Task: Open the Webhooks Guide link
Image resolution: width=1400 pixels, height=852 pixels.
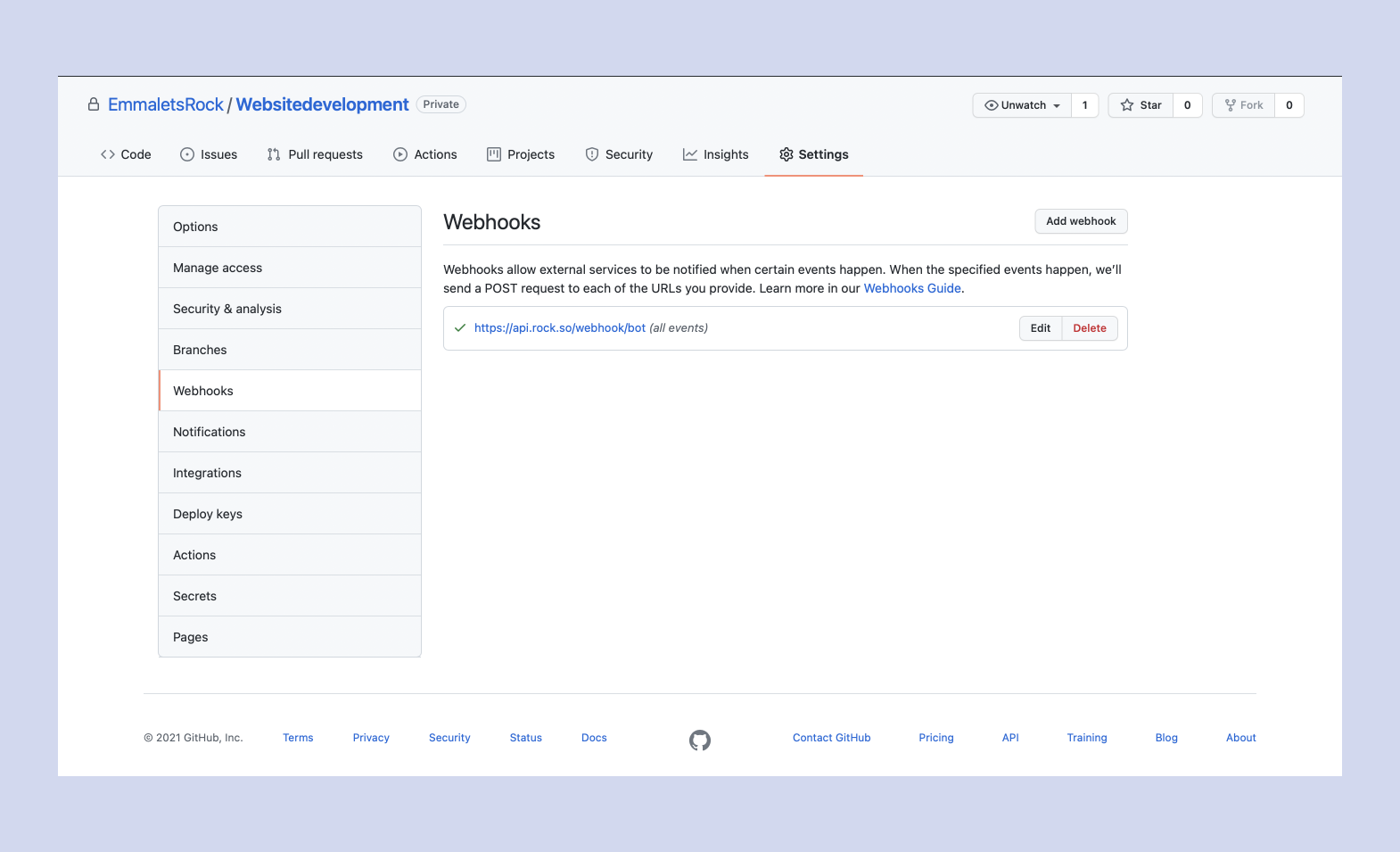Action: (x=911, y=288)
